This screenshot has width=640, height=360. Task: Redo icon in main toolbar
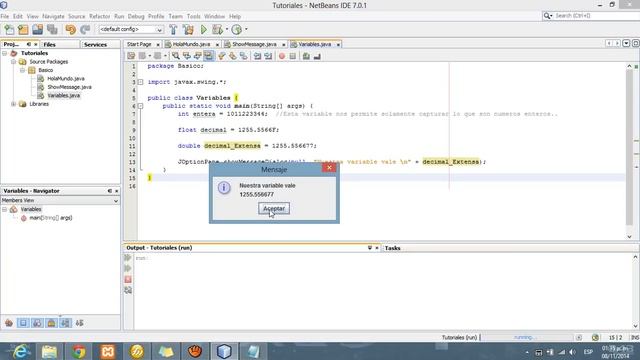point(85,29)
